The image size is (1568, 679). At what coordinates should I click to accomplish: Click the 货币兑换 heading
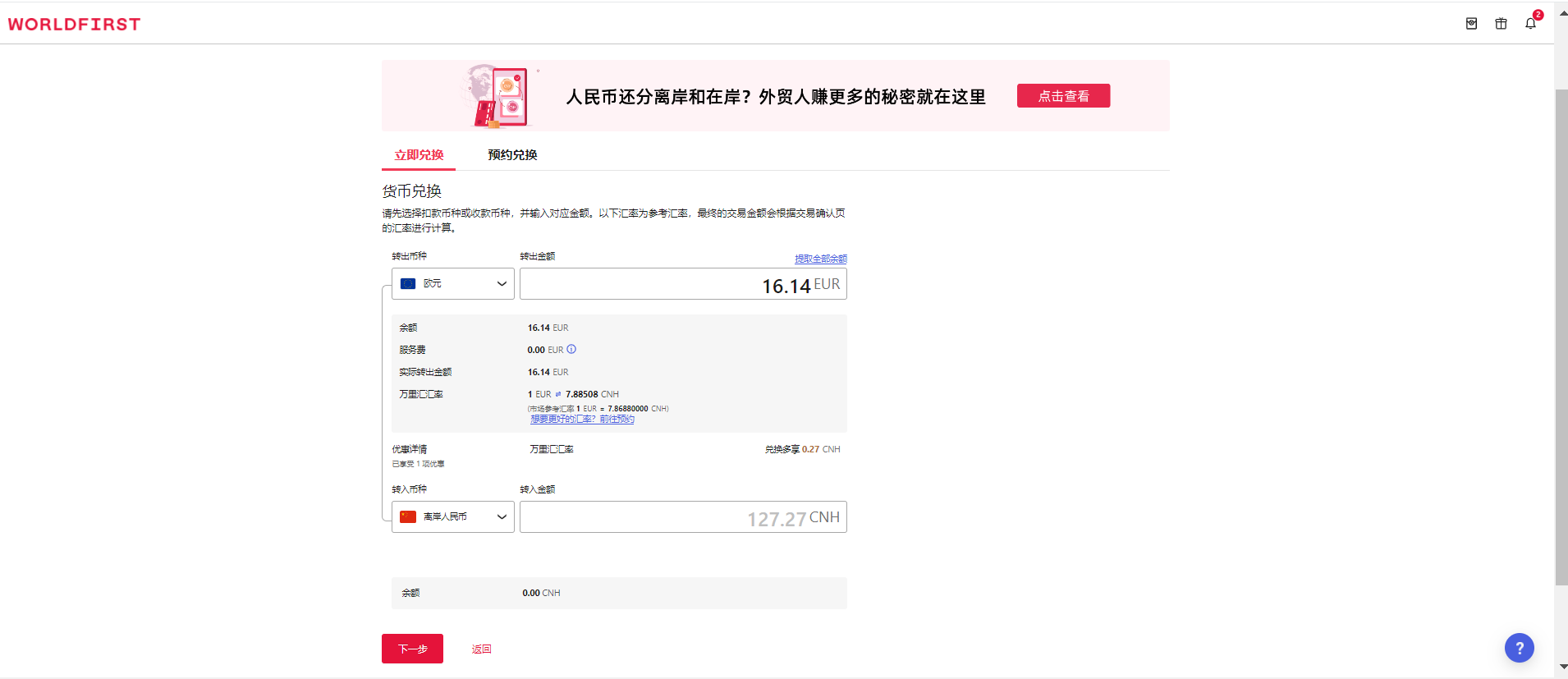(412, 191)
